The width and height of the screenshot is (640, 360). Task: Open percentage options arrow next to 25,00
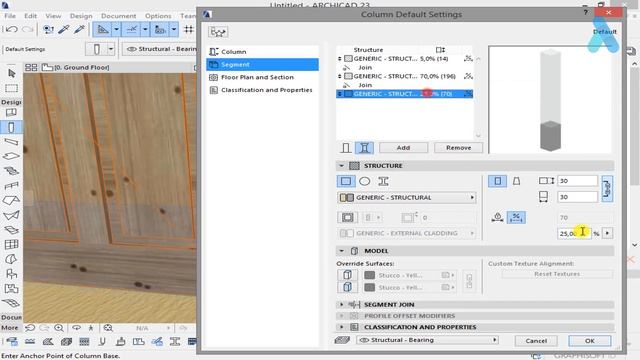pyautogui.click(x=607, y=233)
